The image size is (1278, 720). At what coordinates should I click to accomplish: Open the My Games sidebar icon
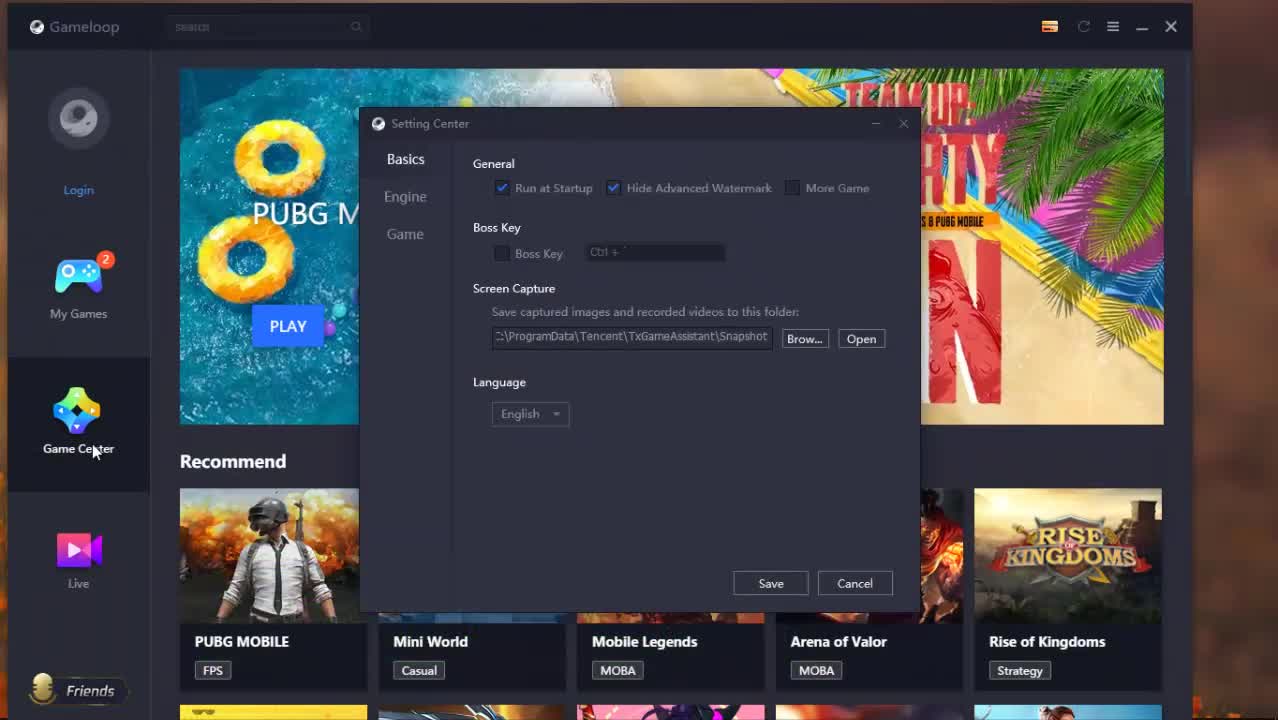click(x=79, y=277)
